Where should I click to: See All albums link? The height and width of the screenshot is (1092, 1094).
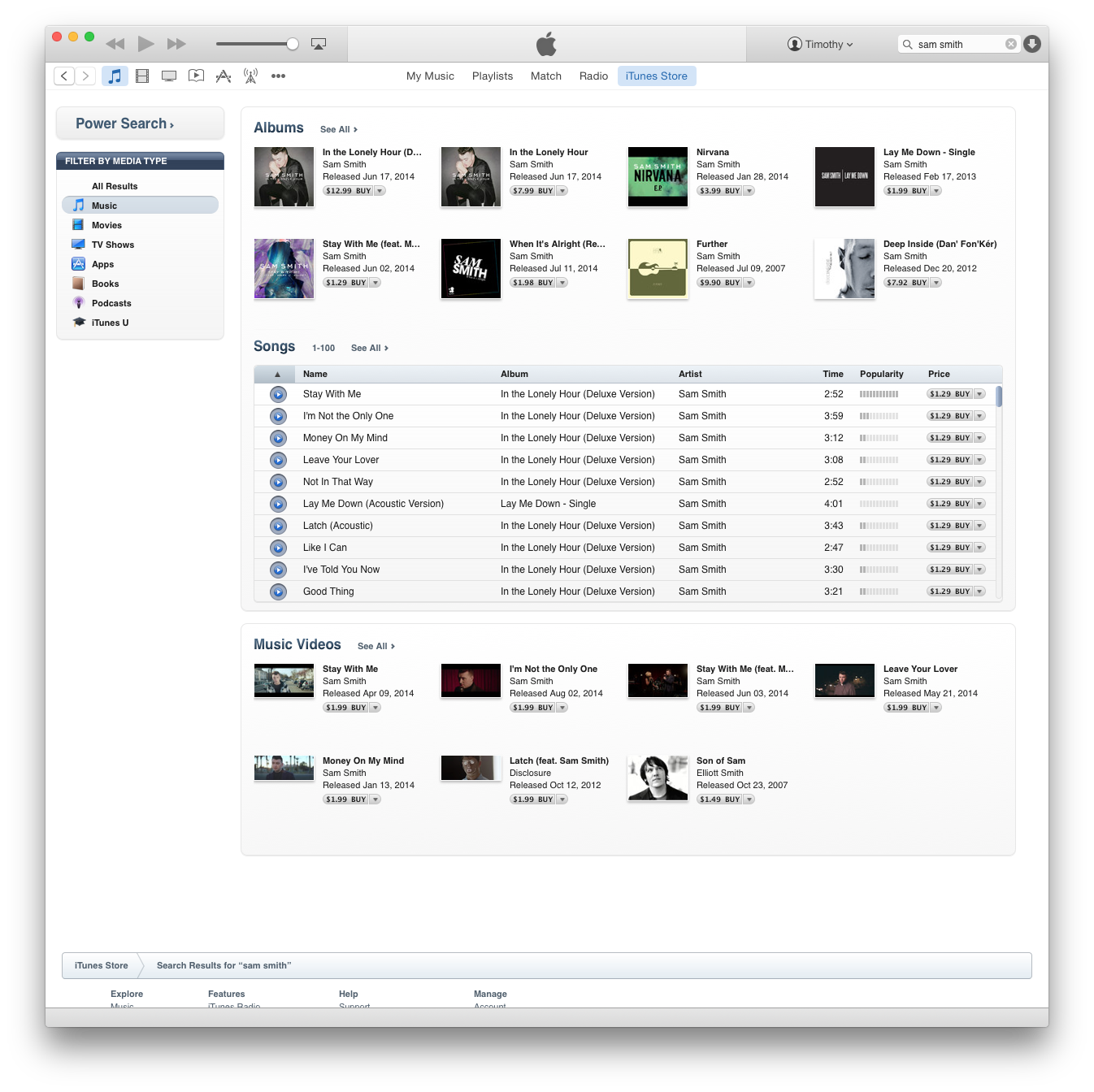339,129
